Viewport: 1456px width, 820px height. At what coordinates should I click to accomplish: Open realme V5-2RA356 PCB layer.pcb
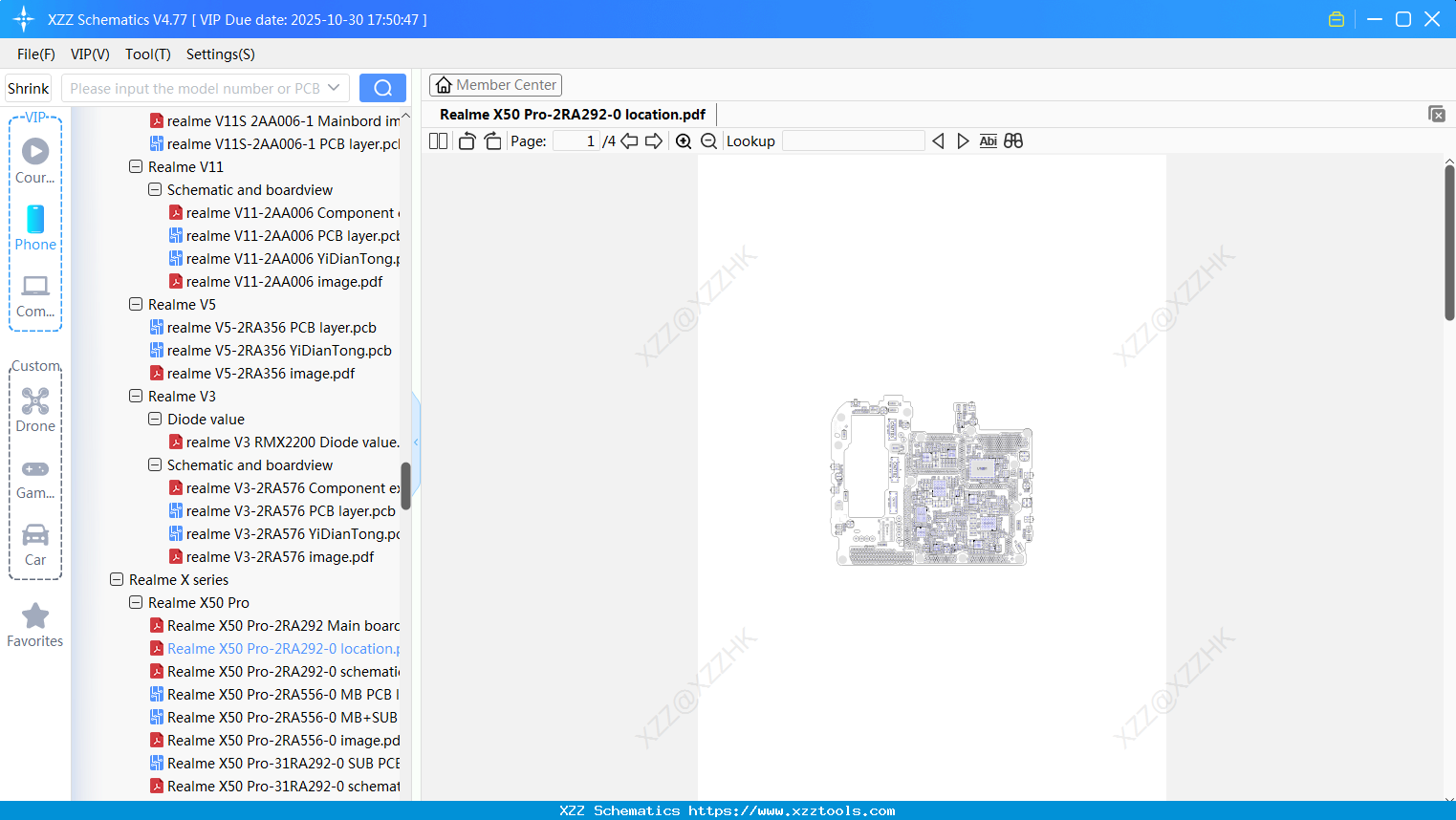tap(263, 327)
